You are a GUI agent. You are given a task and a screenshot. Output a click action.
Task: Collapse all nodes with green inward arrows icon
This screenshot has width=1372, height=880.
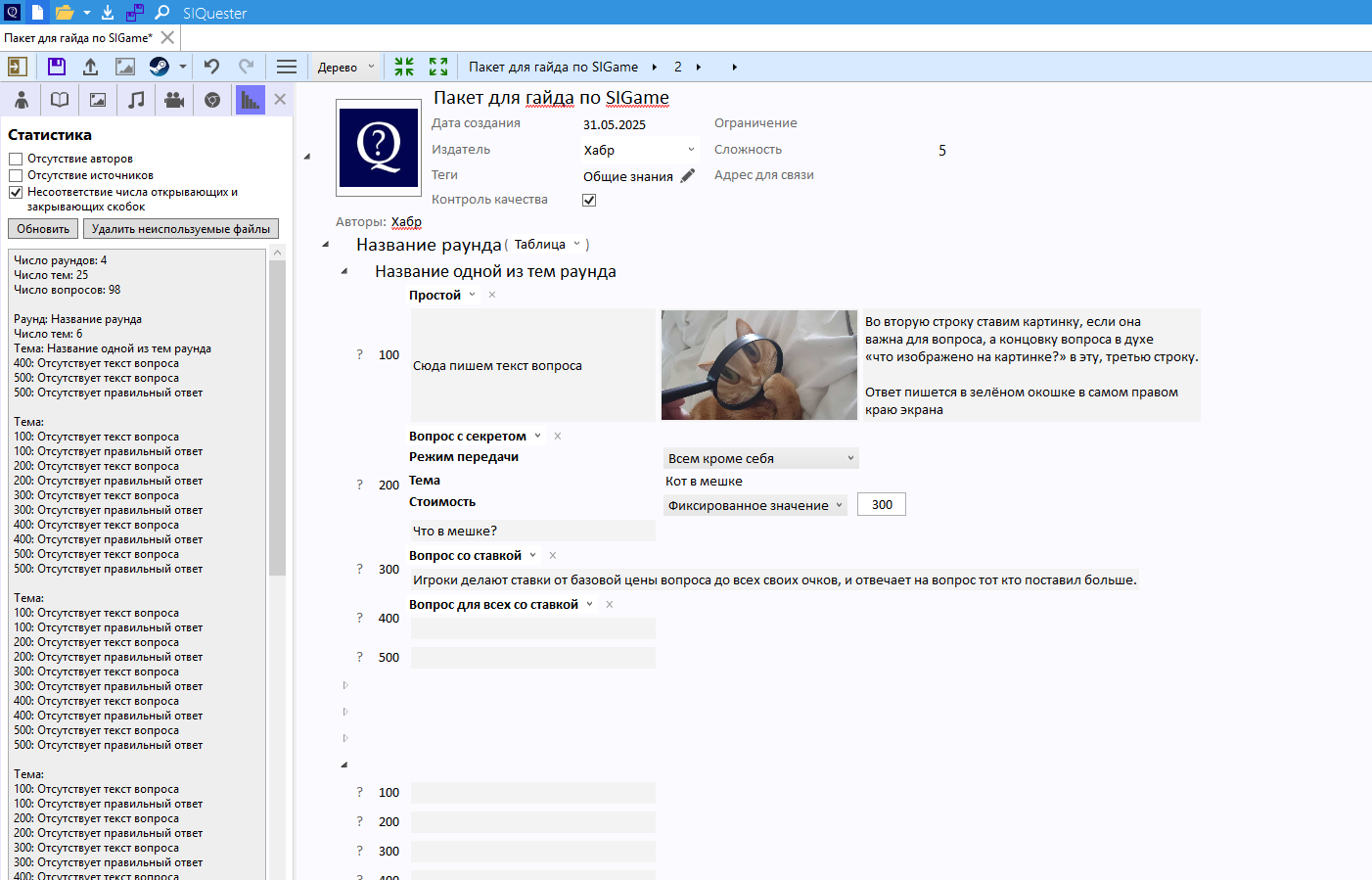404,67
